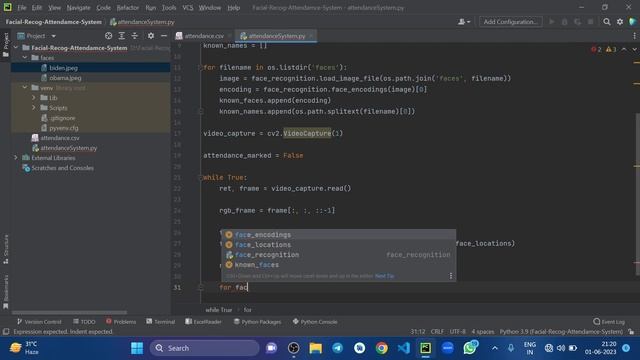
Task: Open the Refactor menu
Action: point(127,8)
